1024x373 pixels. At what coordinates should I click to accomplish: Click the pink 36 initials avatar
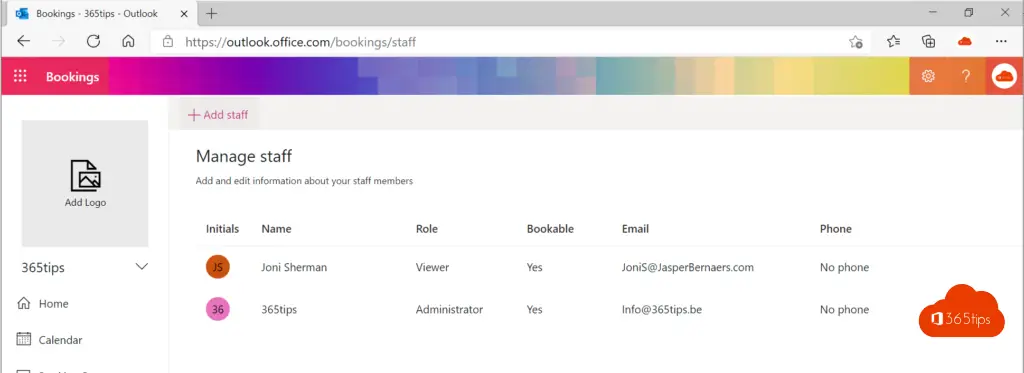click(x=217, y=310)
